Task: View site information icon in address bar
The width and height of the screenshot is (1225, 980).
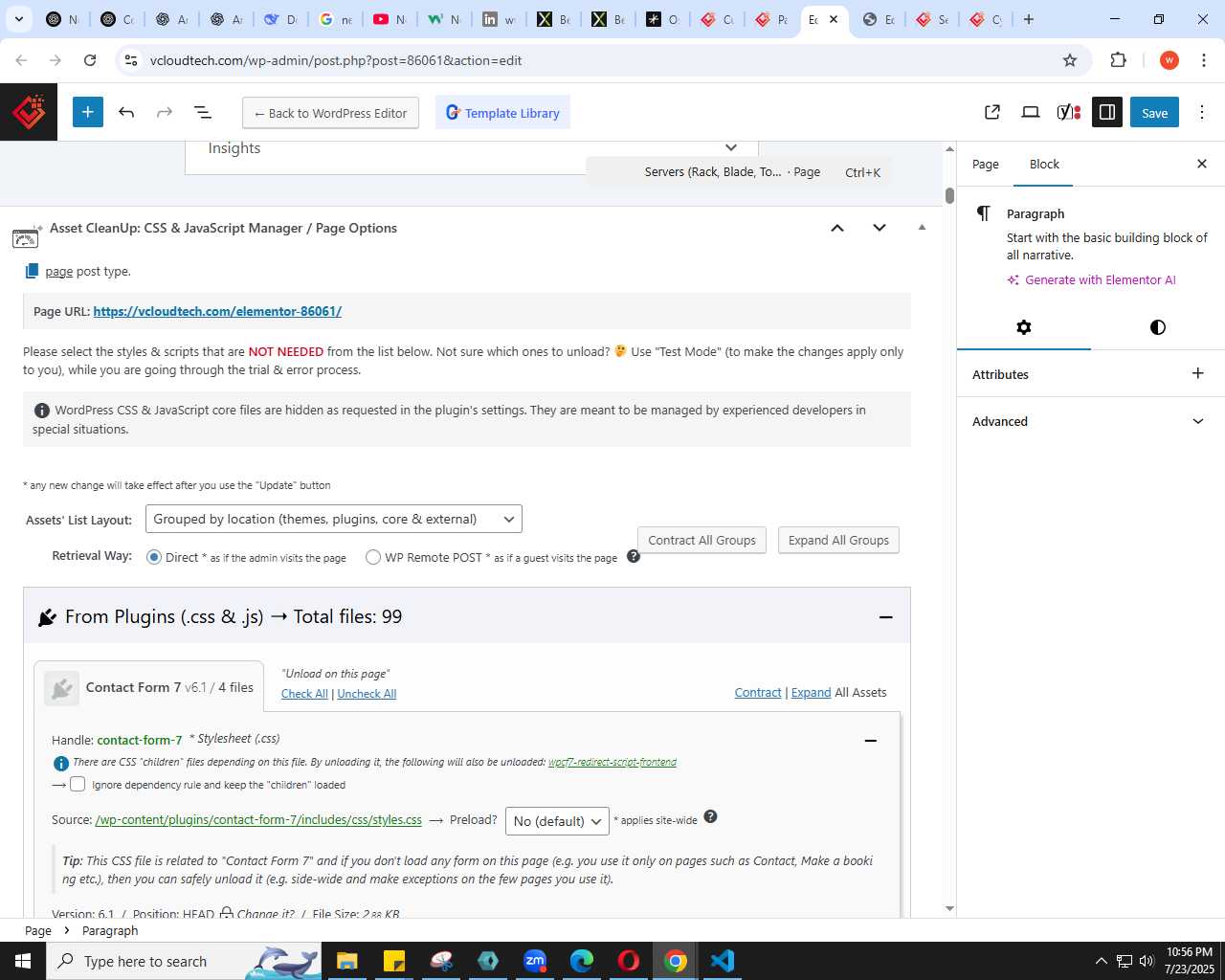Action: pos(131,60)
